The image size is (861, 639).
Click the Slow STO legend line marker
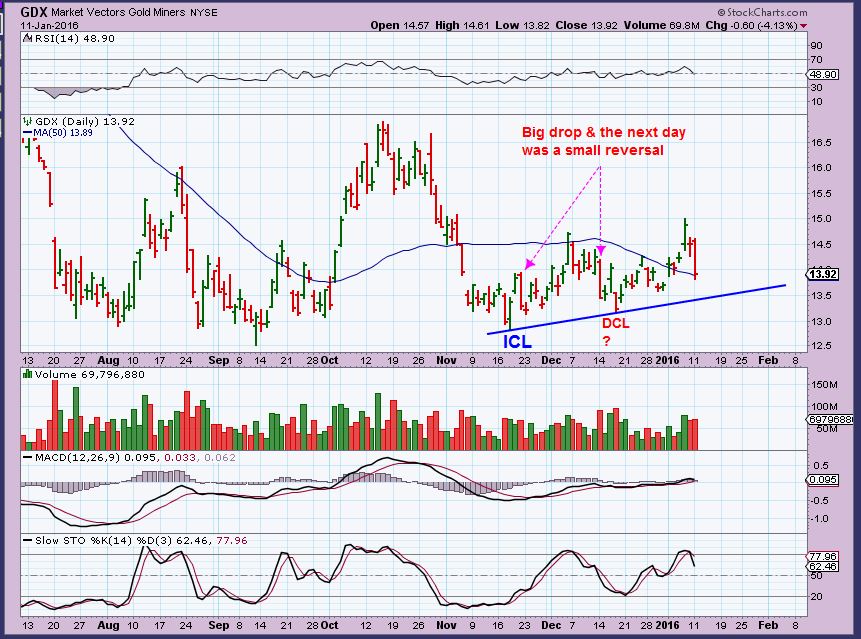coord(27,541)
